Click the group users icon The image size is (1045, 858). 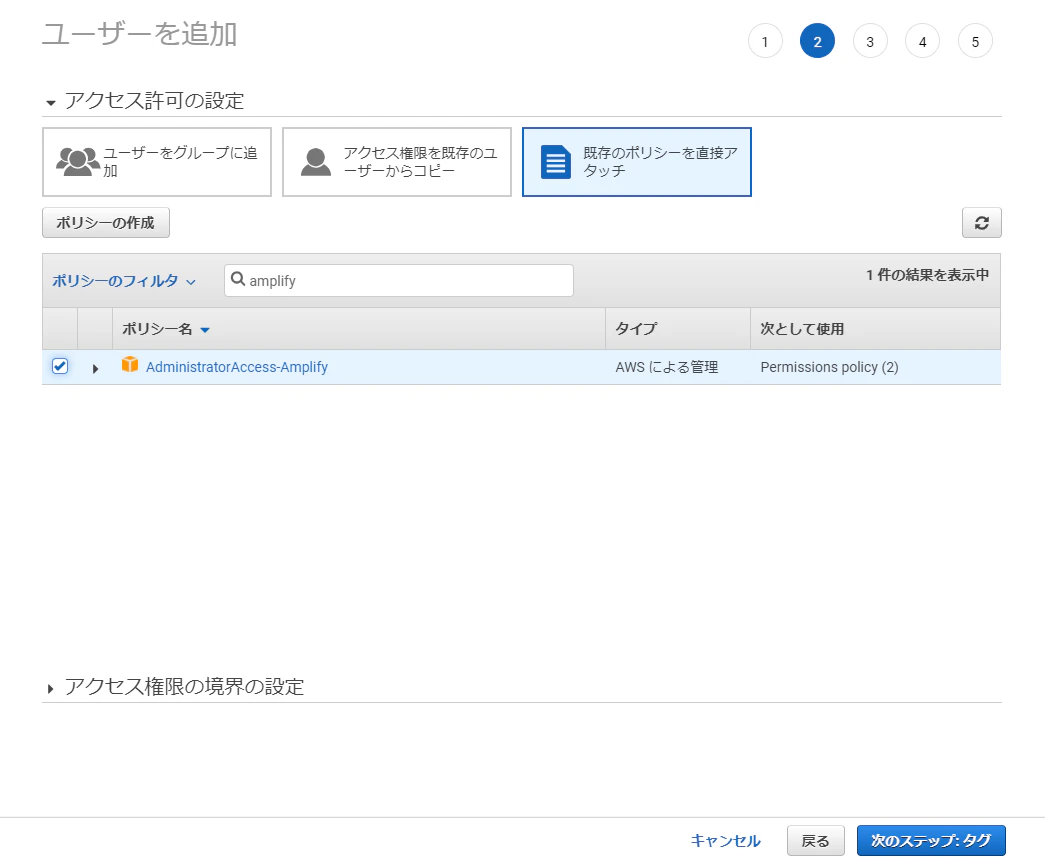pos(78,162)
